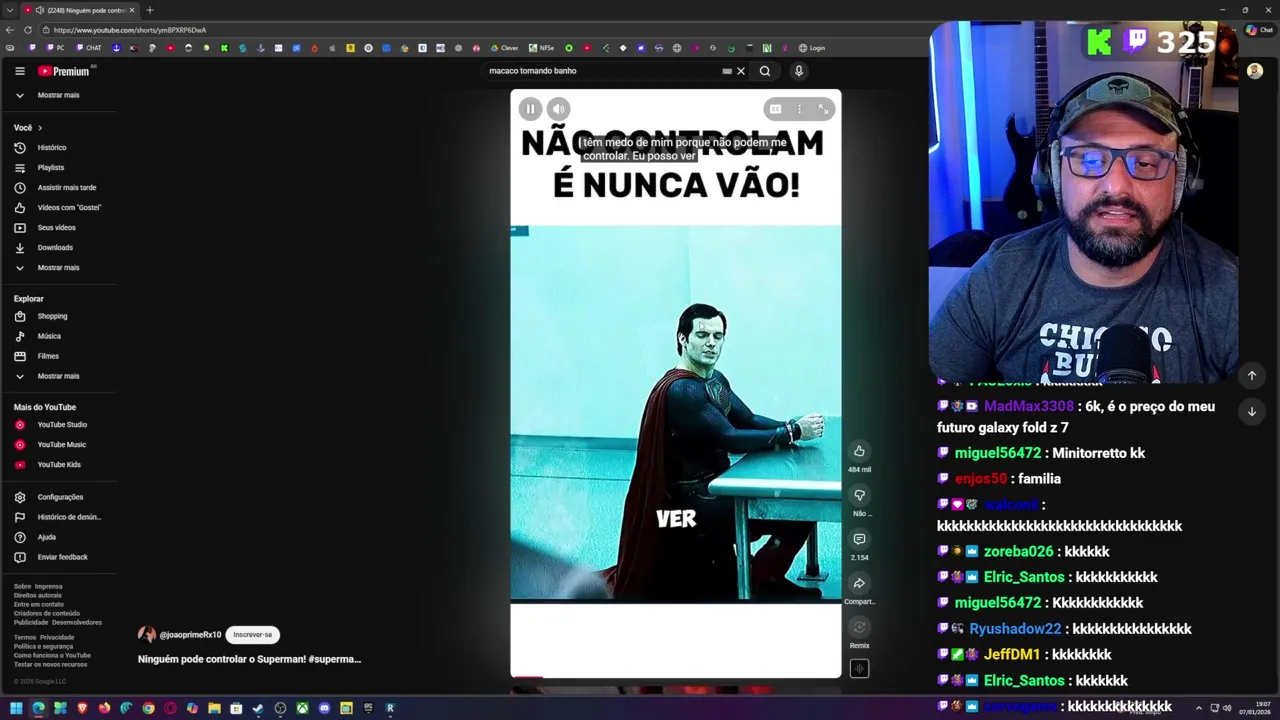Run search with magnifier button
The height and width of the screenshot is (720, 1280).
pos(765,71)
